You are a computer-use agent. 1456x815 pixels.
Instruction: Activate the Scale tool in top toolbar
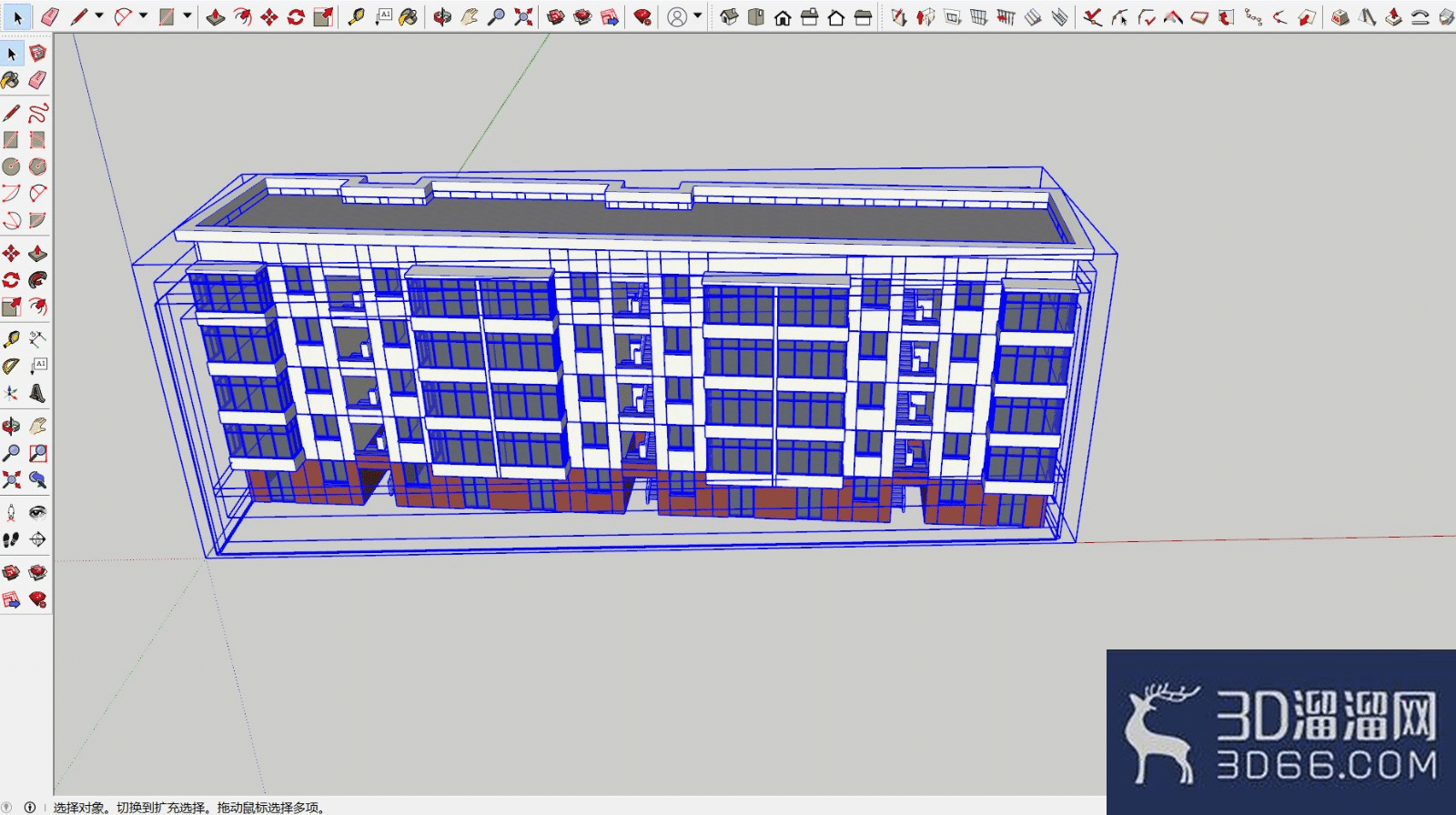pos(323,16)
